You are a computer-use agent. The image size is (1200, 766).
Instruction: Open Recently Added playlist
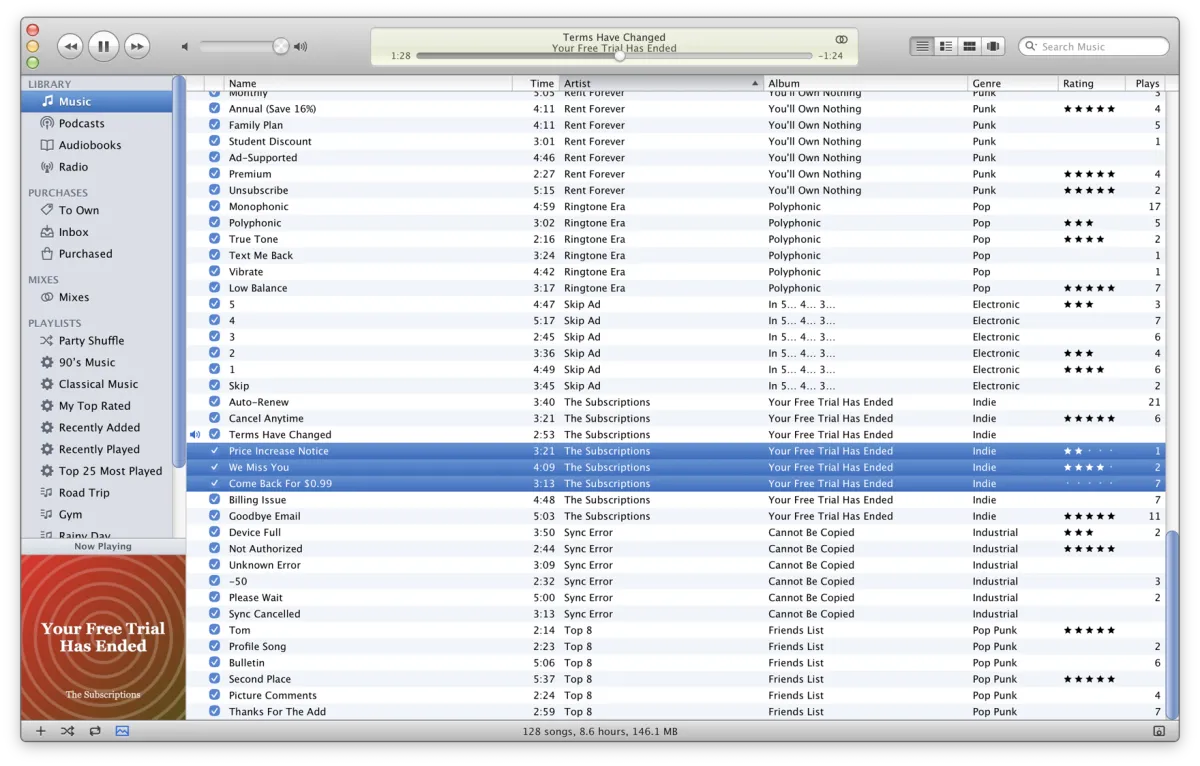(x=97, y=427)
